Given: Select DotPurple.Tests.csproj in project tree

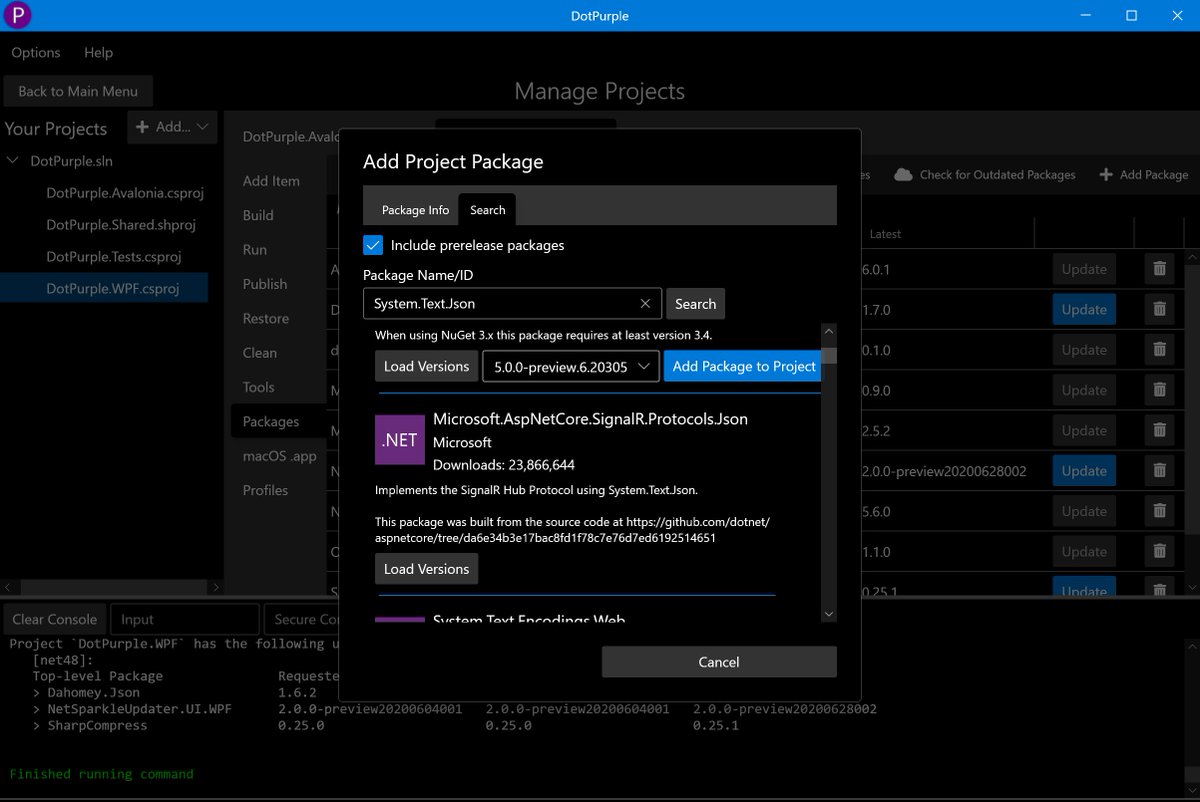Looking at the screenshot, I should [114, 257].
